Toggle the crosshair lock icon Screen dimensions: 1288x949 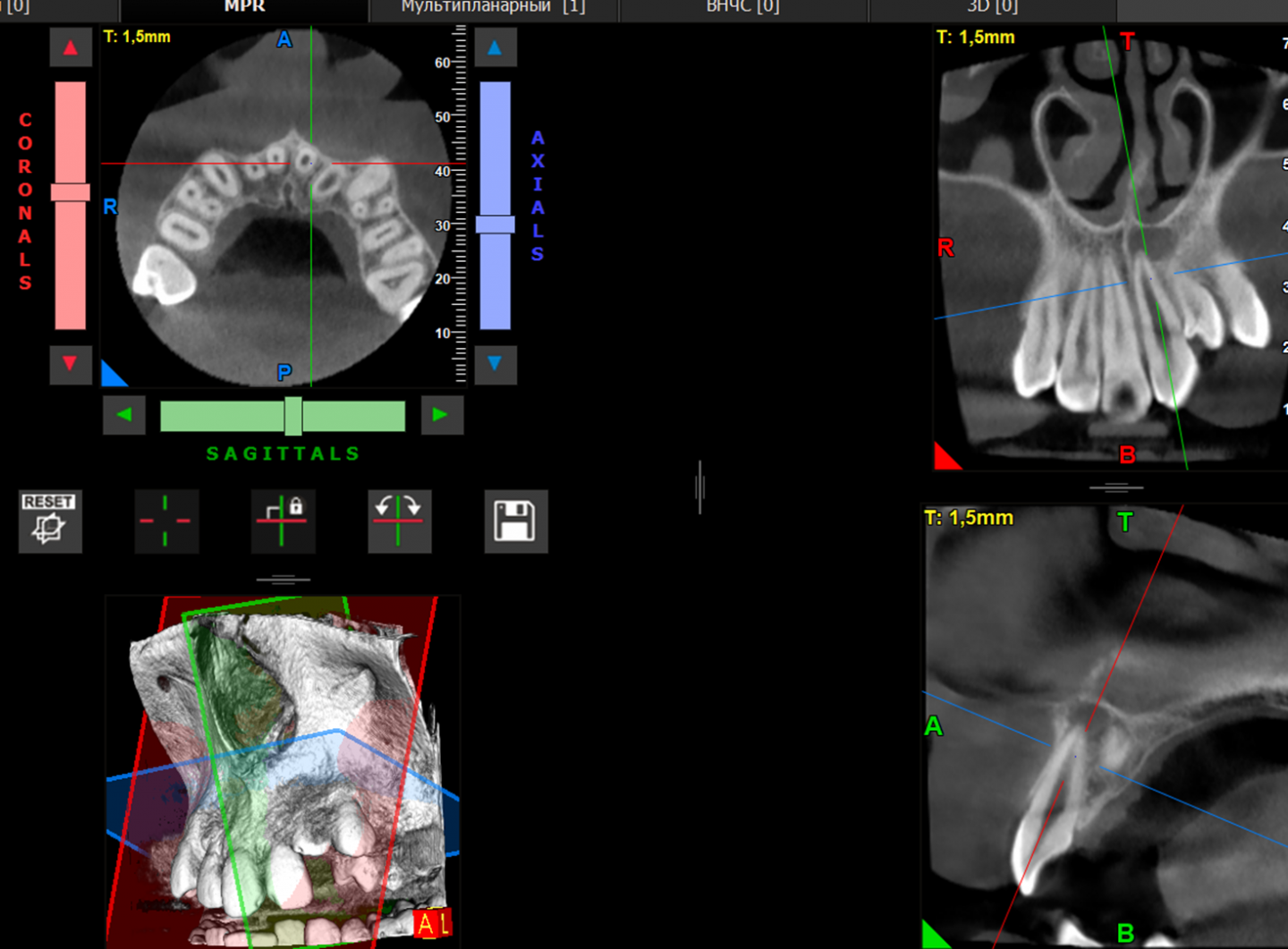[283, 521]
